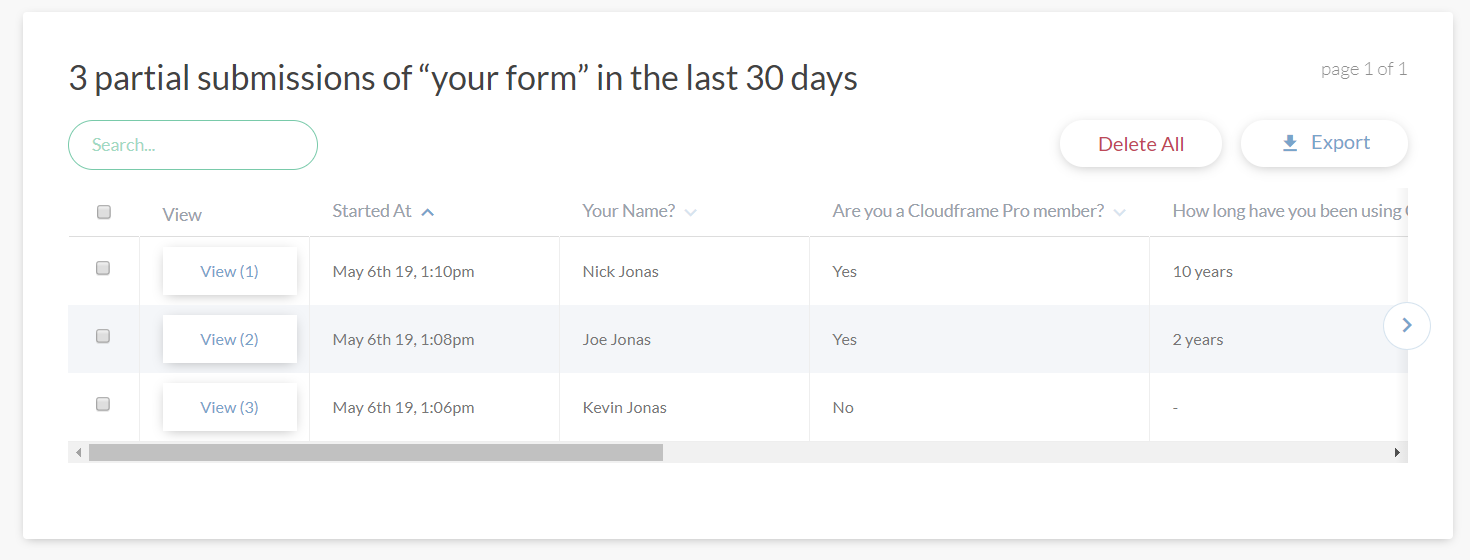Check the Kevin Jonas row checkbox

point(103,404)
